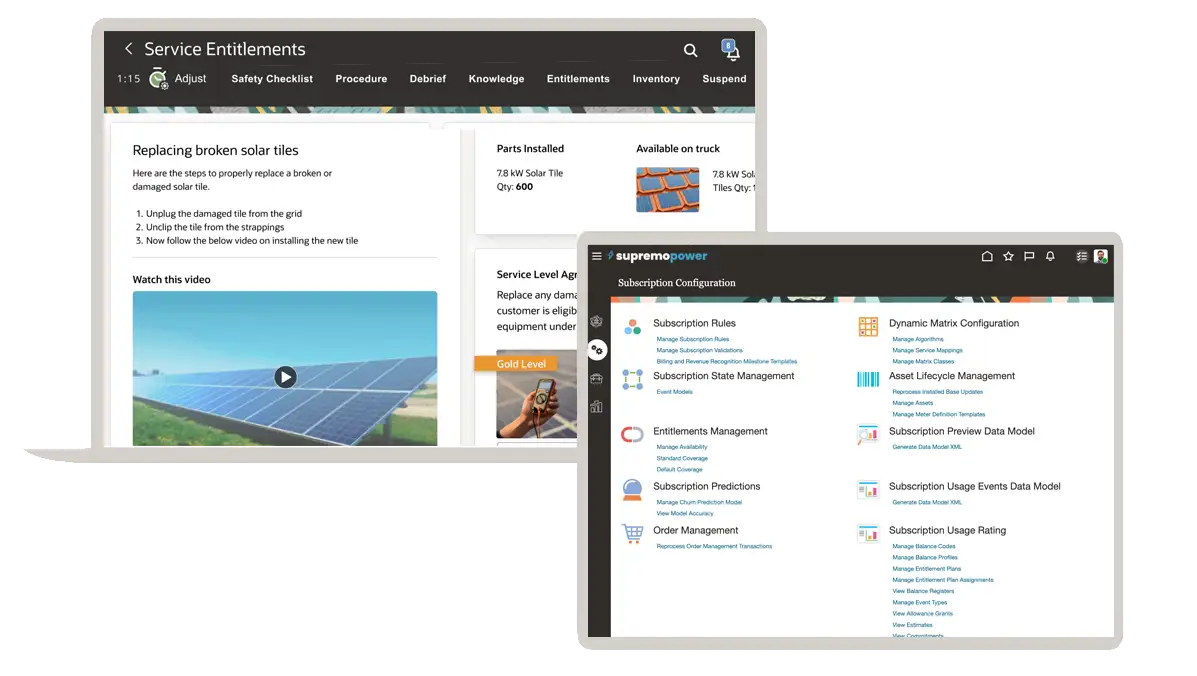Click the Adjust timer icon
Screen dimensions: 1197x676
coord(159,79)
